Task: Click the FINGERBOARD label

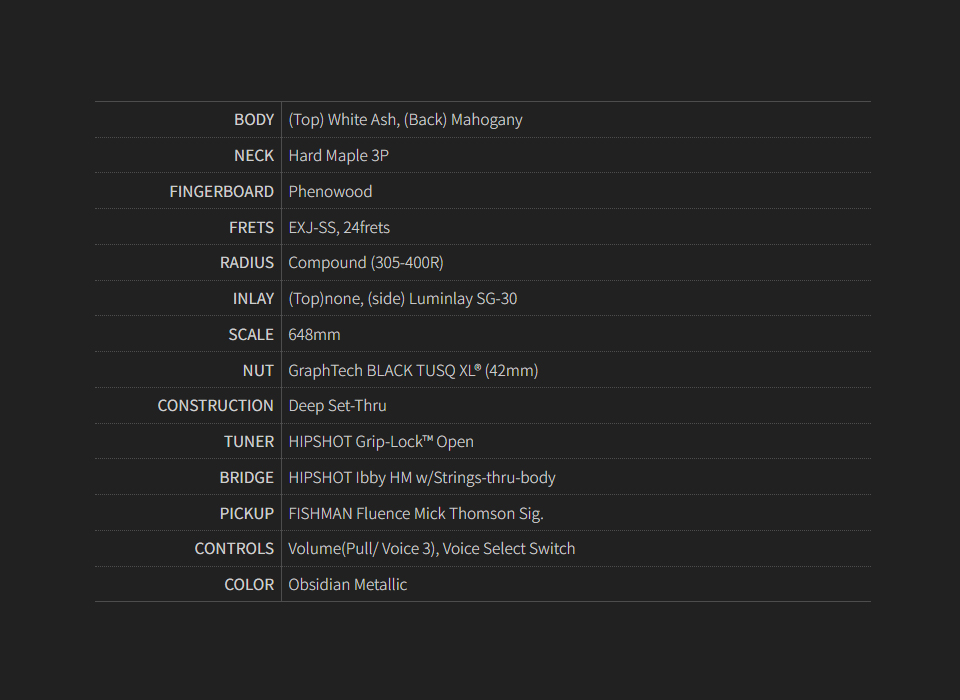Action: pyautogui.click(x=221, y=192)
